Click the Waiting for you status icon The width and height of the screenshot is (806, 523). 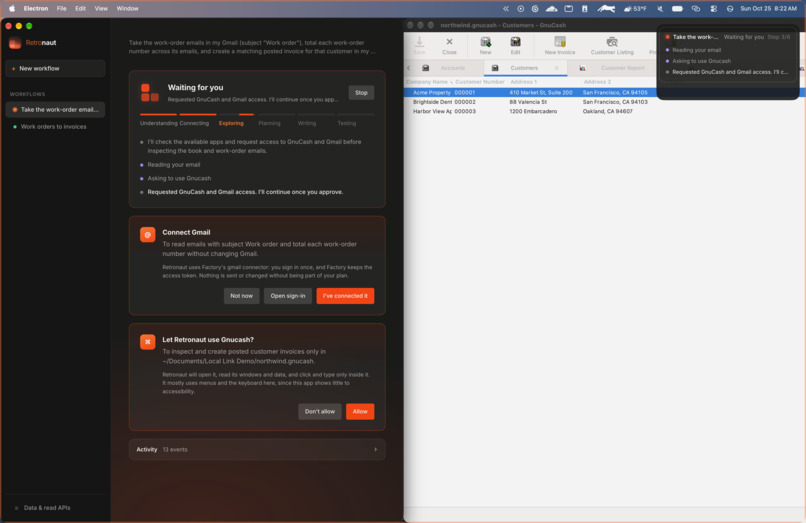[x=150, y=93]
